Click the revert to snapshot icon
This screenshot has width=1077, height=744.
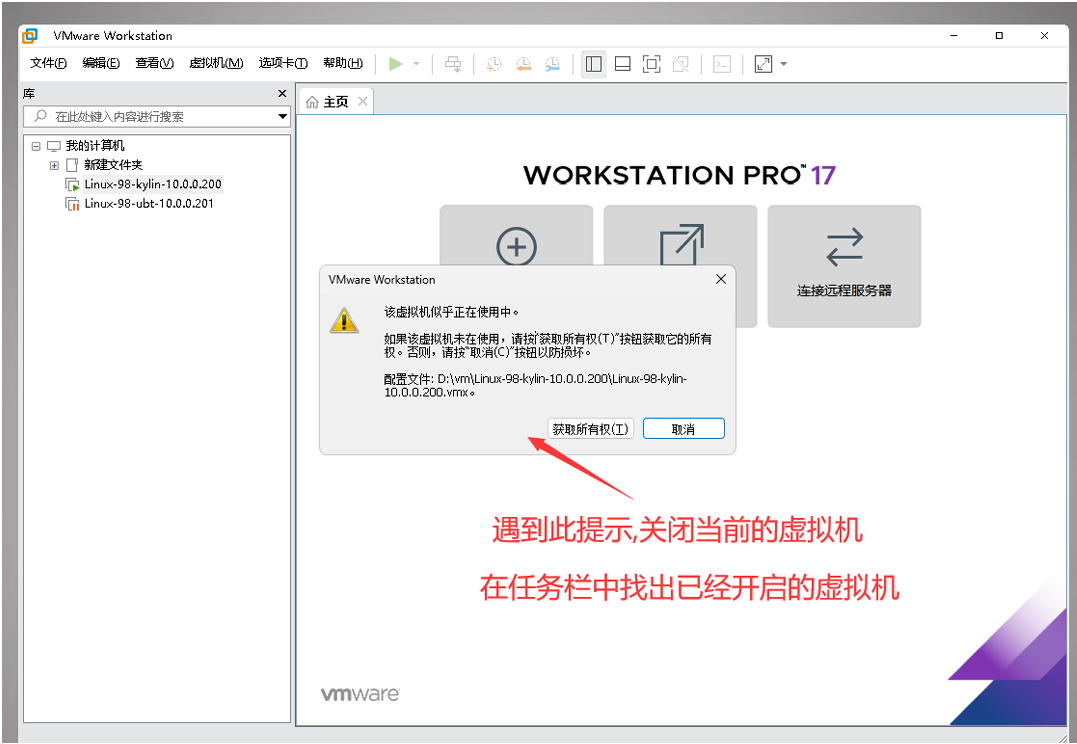(x=523, y=64)
